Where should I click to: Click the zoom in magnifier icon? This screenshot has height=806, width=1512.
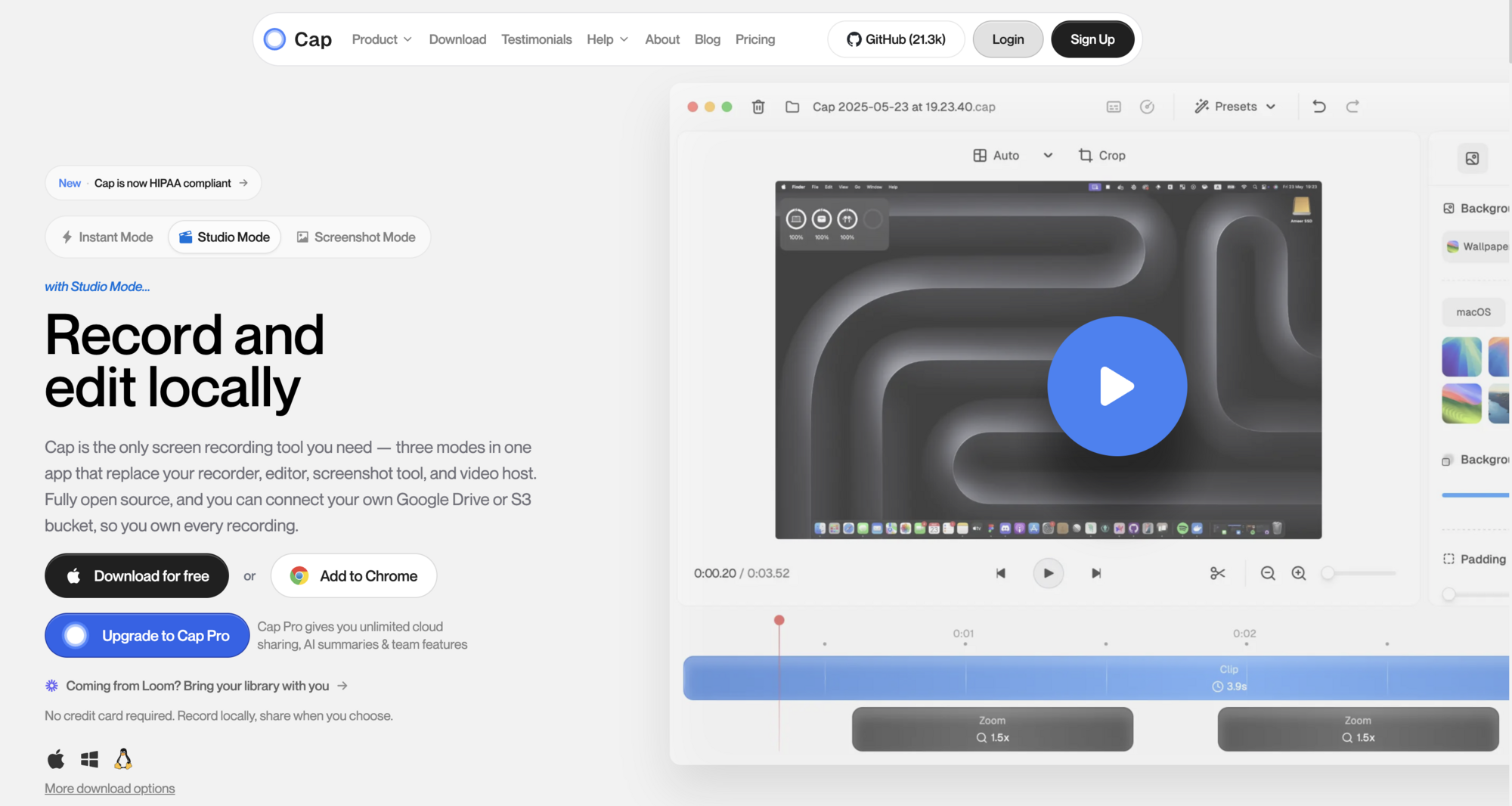coord(1299,573)
